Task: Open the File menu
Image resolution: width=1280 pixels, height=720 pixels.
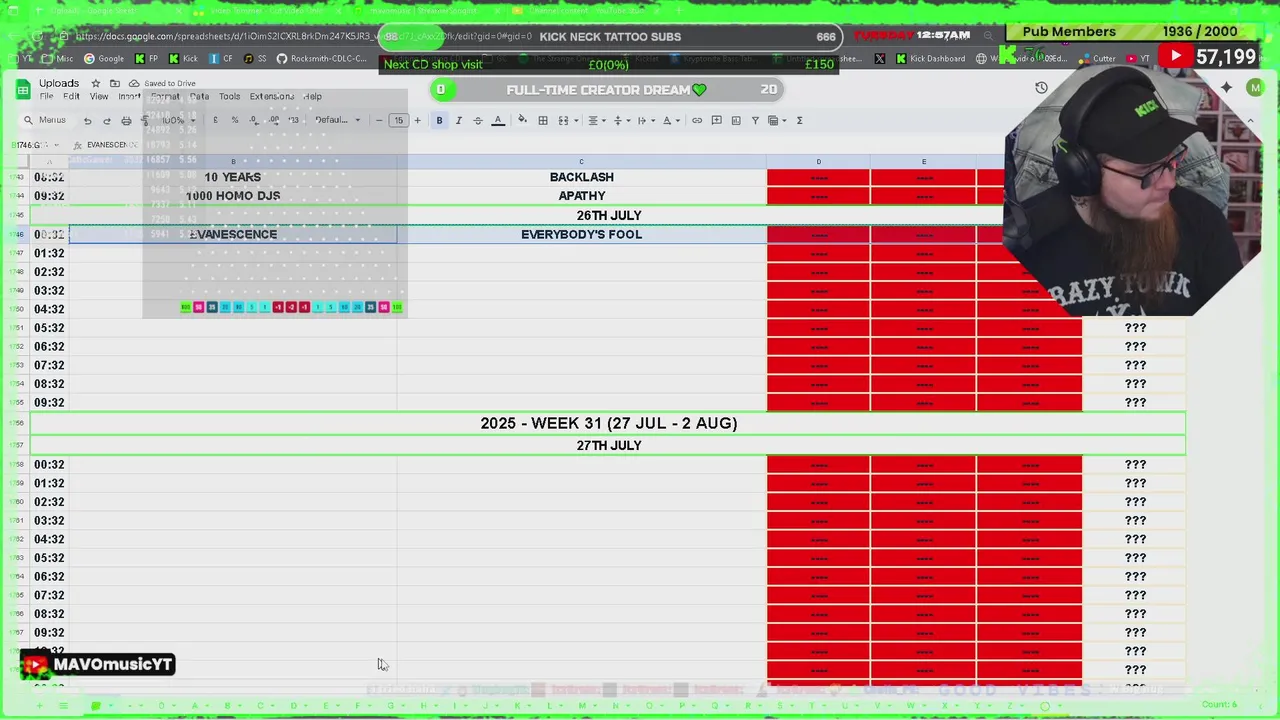Action: [46, 97]
